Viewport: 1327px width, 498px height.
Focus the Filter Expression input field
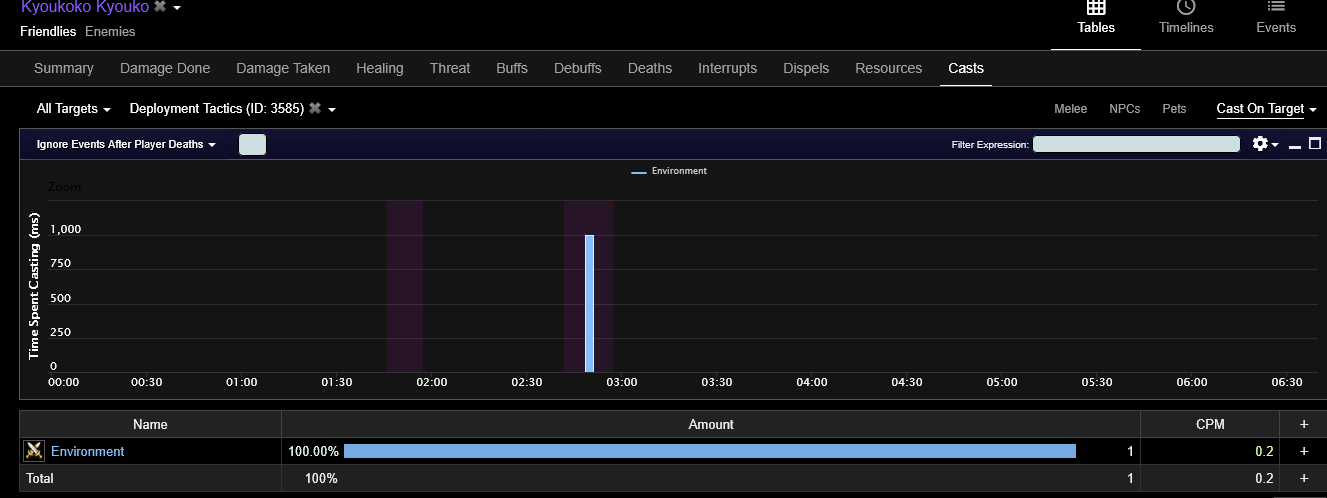pos(1137,144)
